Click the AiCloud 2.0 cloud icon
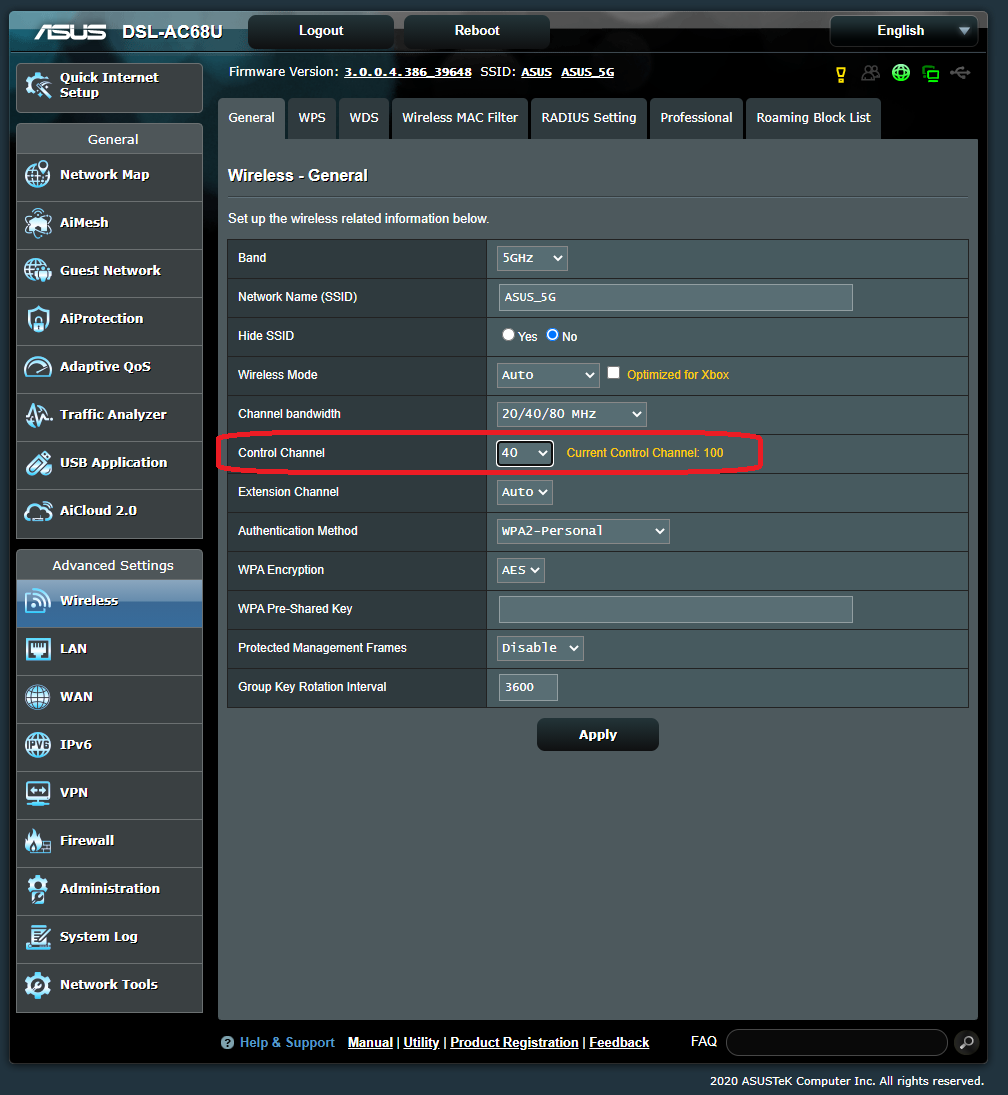The image size is (1008, 1095). [x=38, y=511]
